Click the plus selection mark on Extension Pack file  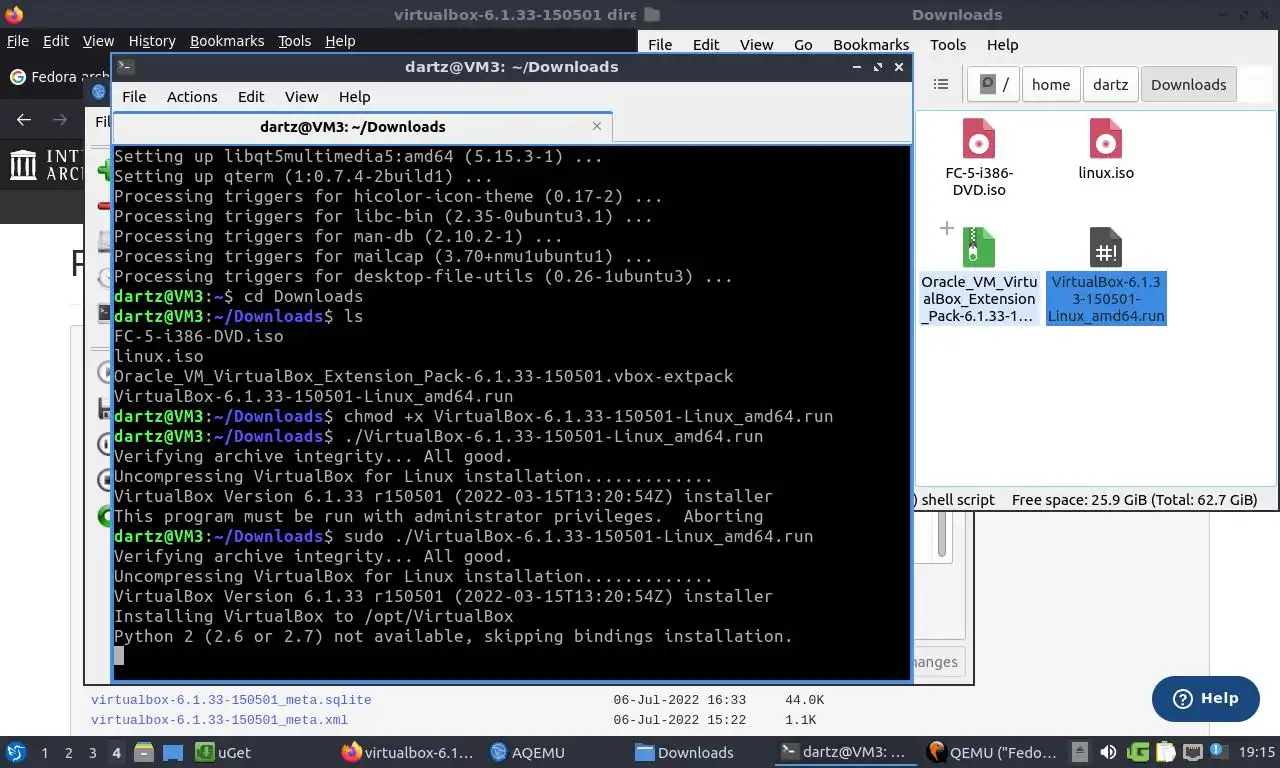click(x=946, y=229)
